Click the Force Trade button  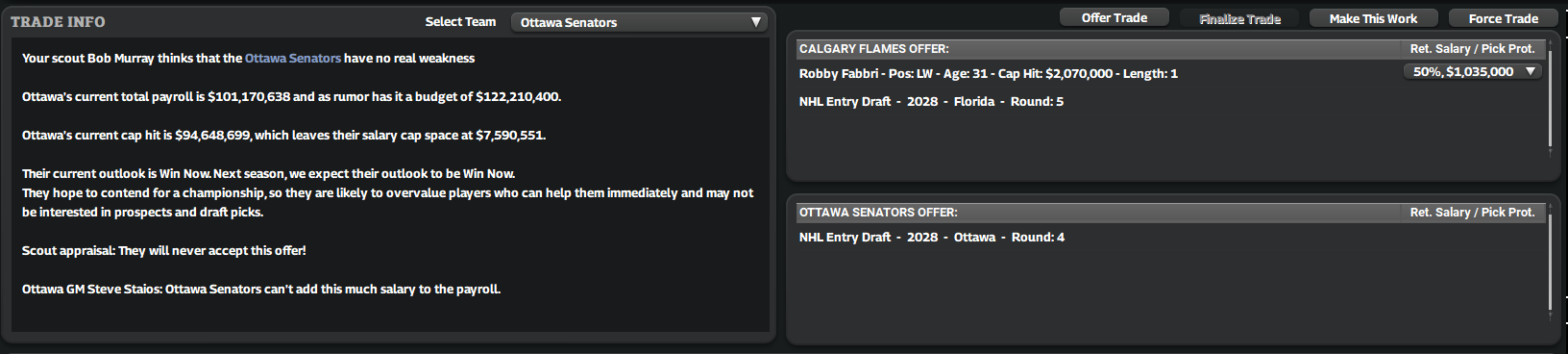(x=1503, y=18)
